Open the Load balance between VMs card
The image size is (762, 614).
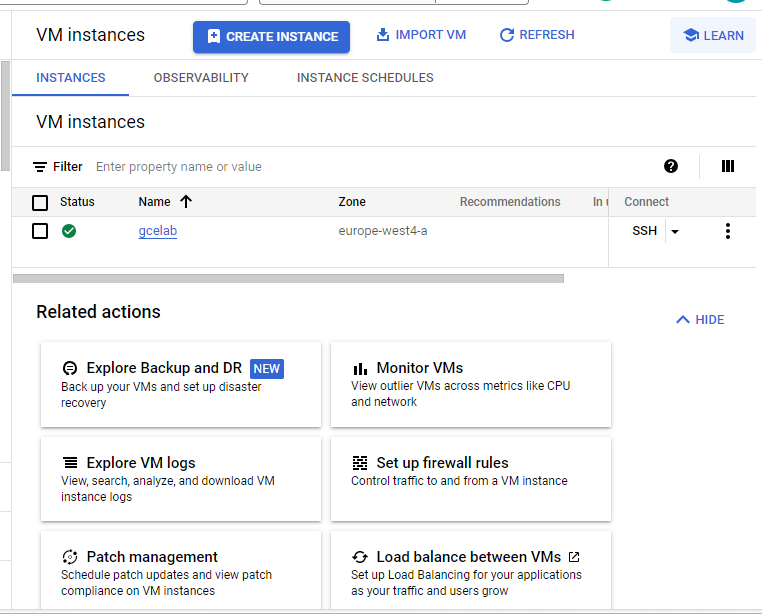point(471,570)
